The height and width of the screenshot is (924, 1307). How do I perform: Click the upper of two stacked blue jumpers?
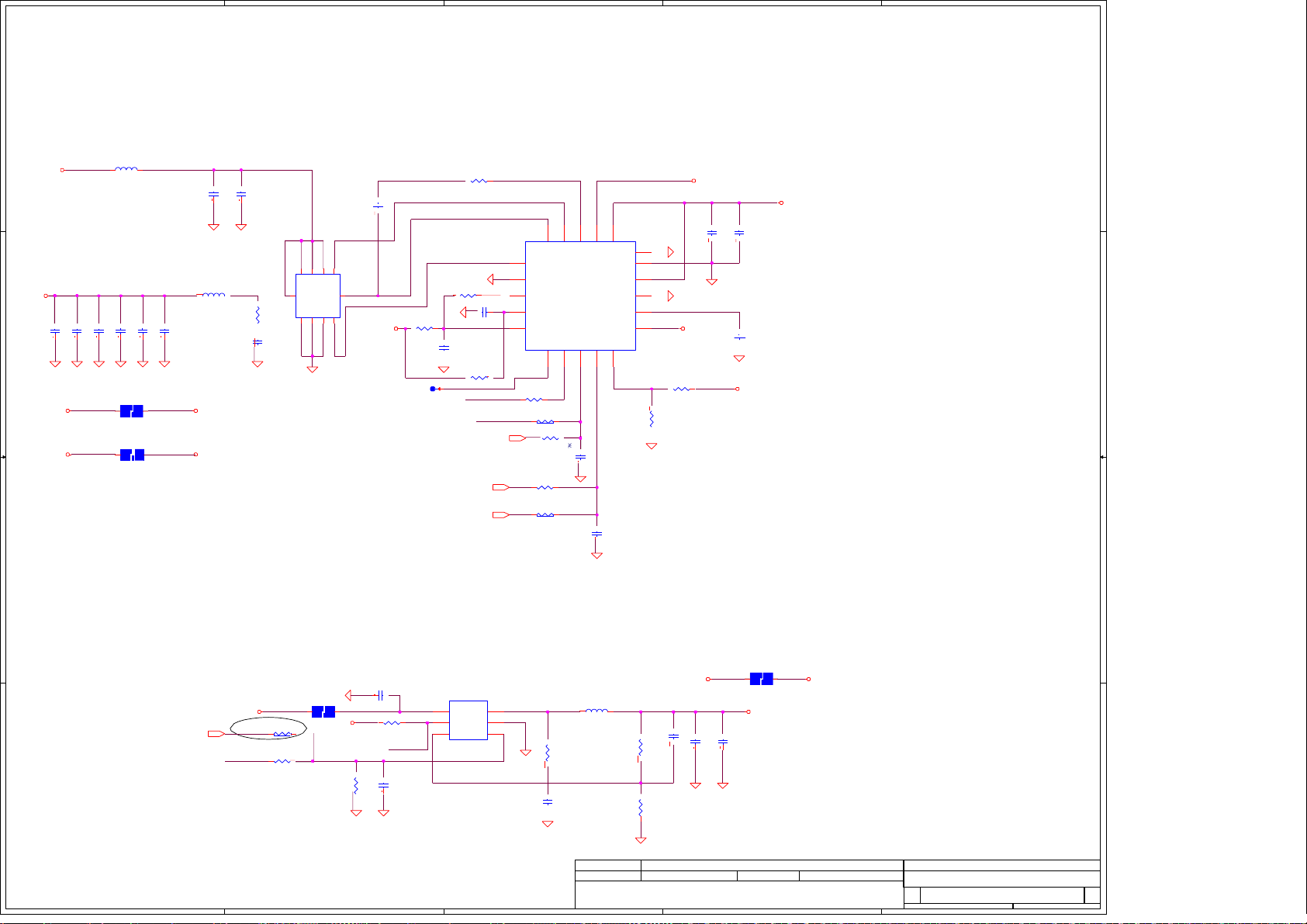pos(131,411)
